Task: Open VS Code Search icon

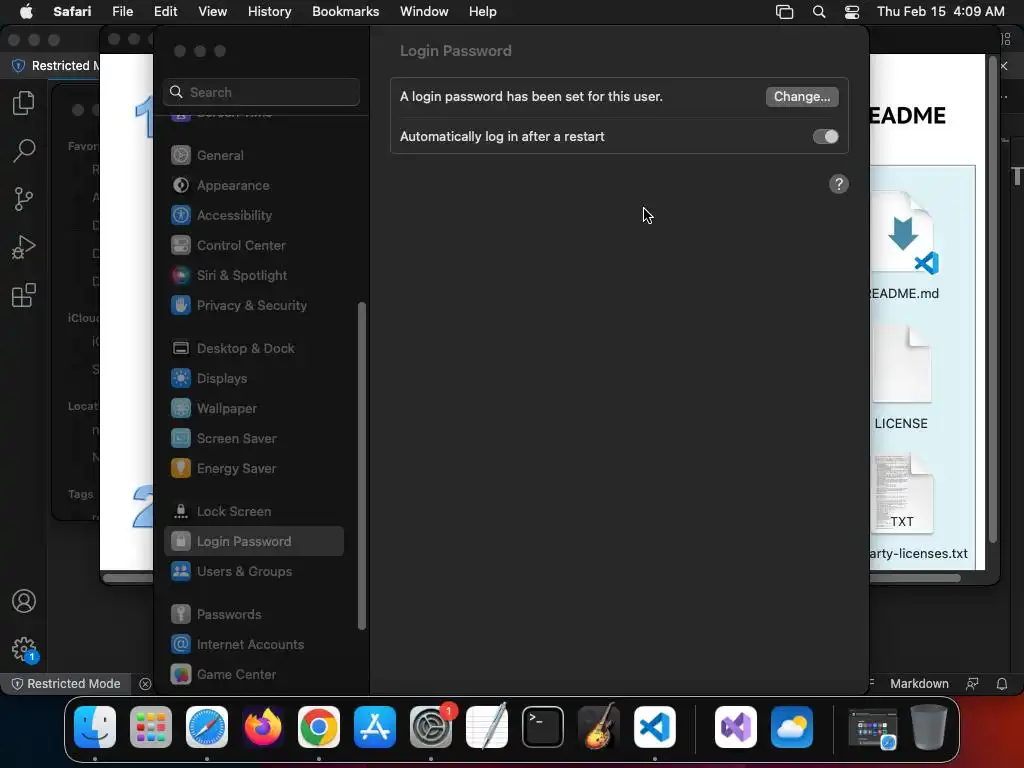Action: click(x=24, y=150)
